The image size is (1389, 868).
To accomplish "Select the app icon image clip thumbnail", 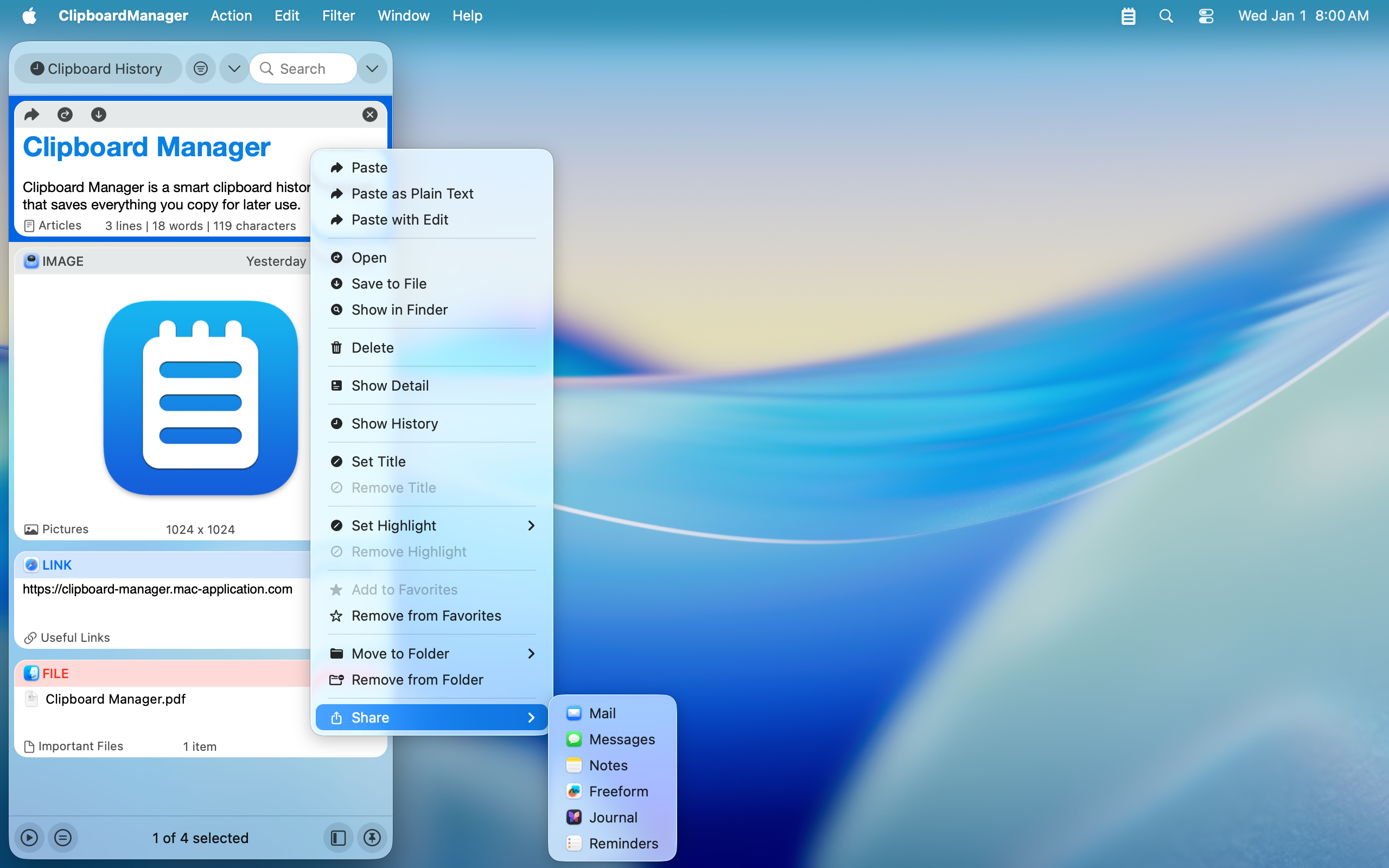I will [x=200, y=398].
